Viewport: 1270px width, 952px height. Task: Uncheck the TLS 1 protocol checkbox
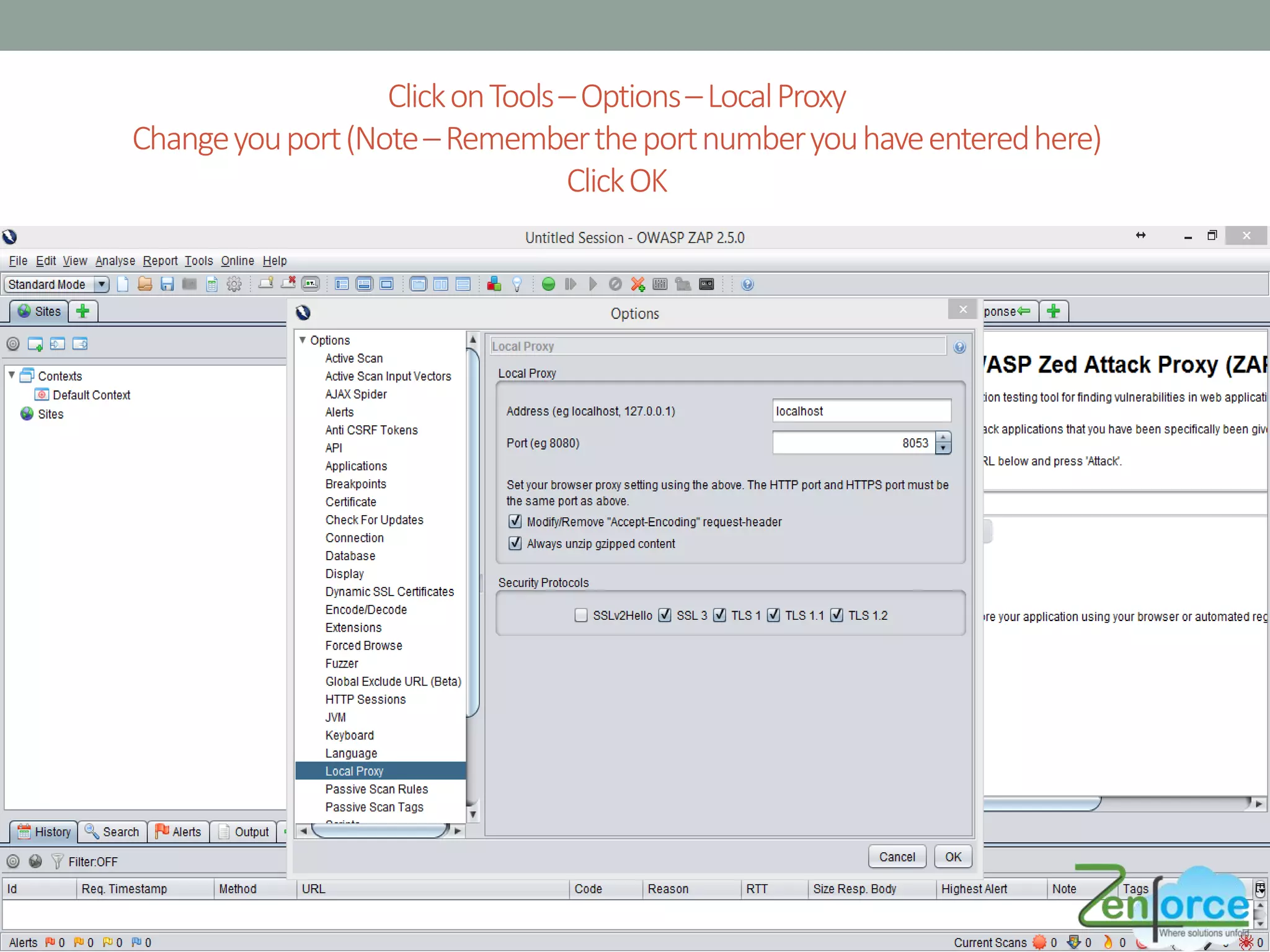pos(719,615)
